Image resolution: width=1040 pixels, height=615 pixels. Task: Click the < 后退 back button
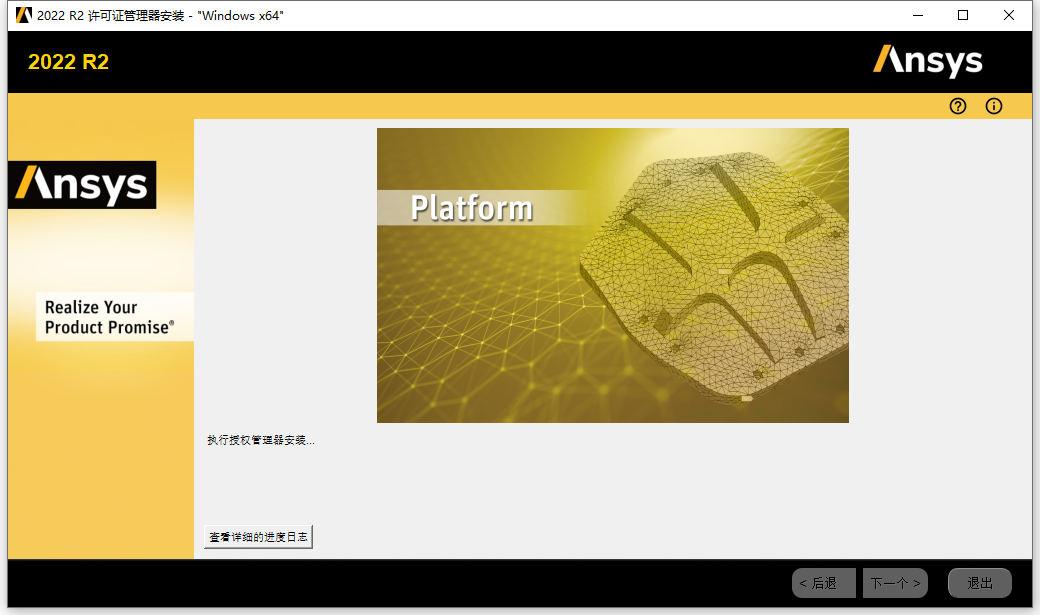coord(824,583)
